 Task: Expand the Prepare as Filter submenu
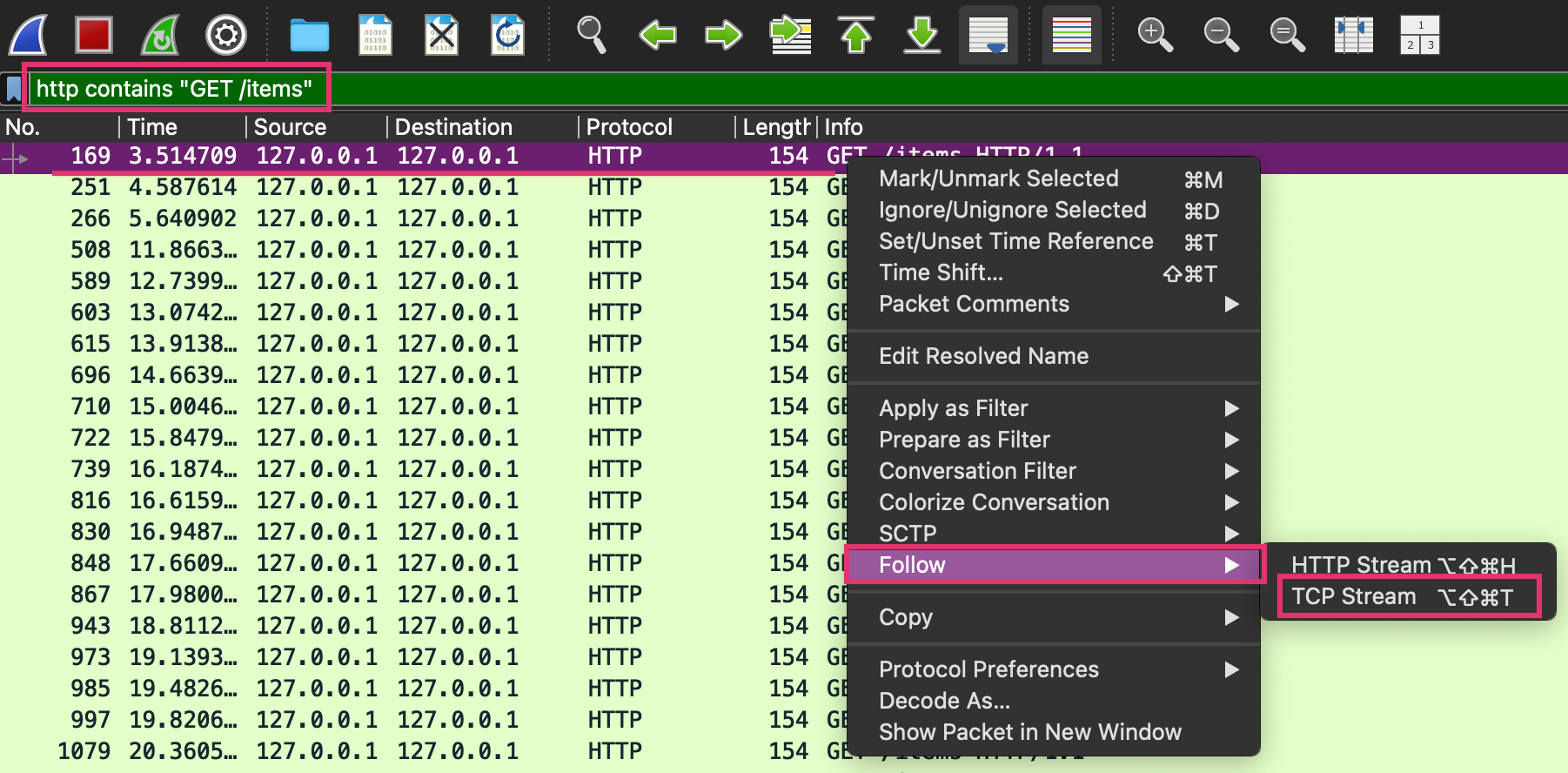coord(1053,440)
